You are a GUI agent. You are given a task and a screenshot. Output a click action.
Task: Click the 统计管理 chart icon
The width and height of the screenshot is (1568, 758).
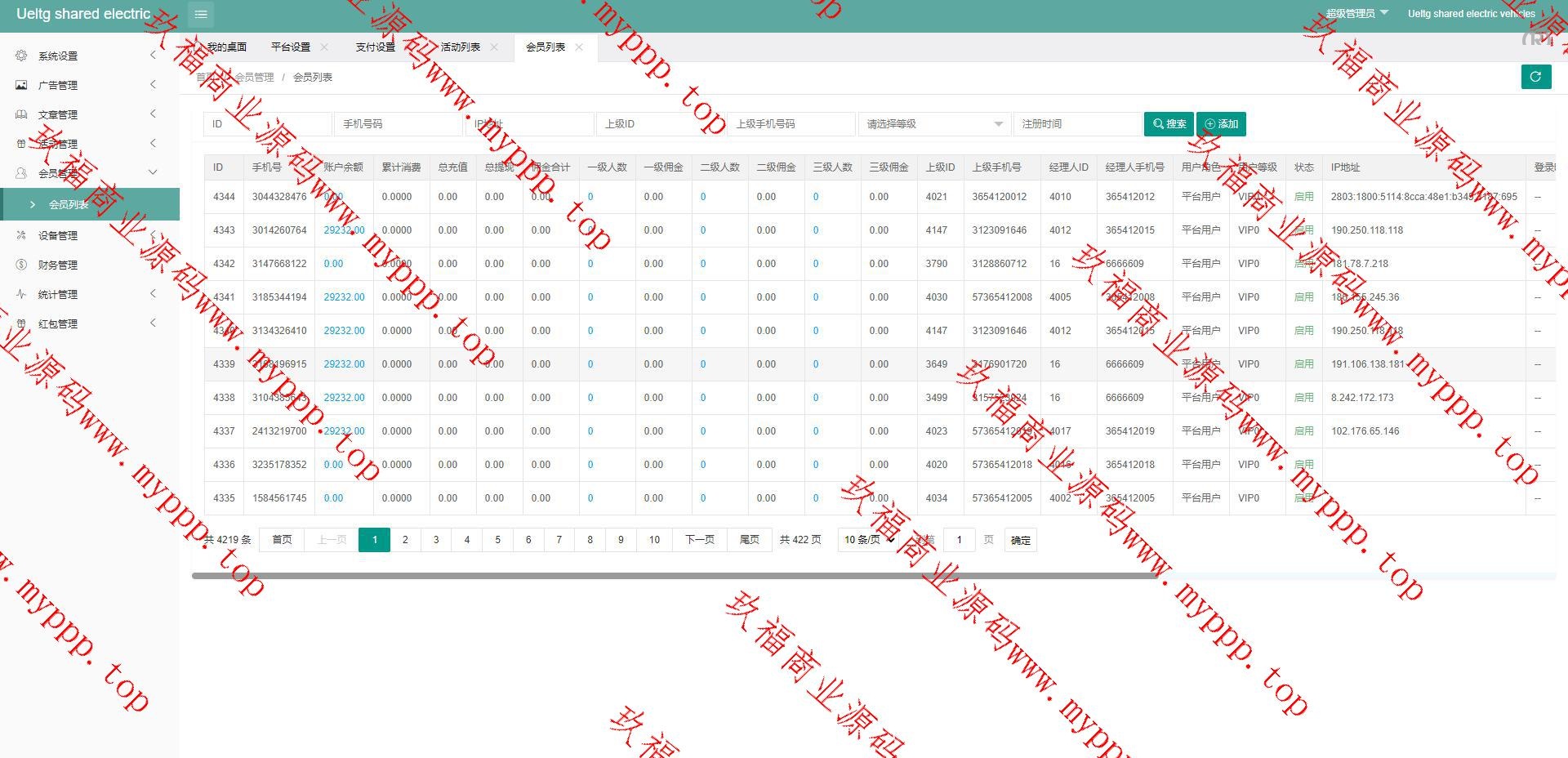[x=21, y=294]
